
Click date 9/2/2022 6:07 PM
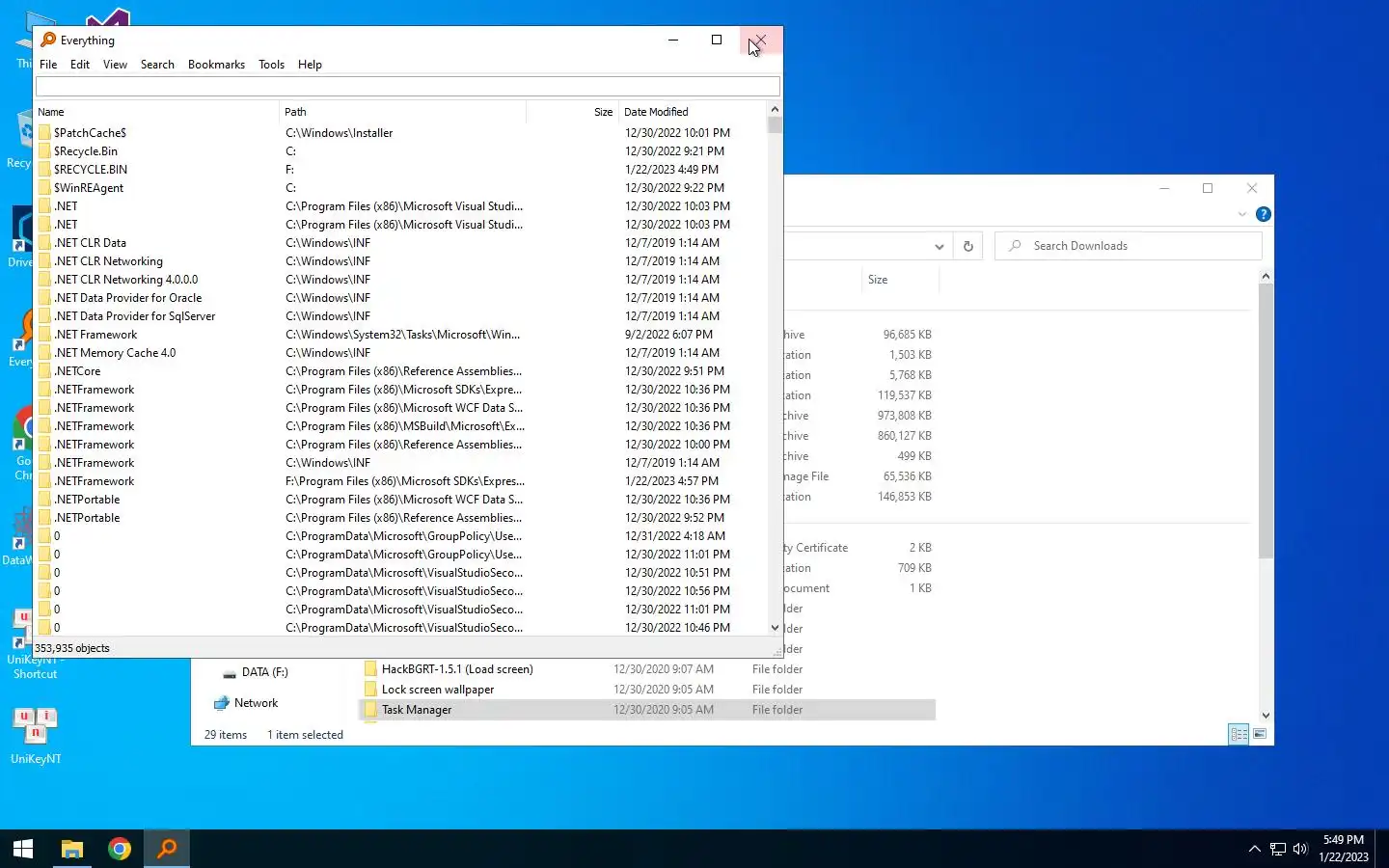tap(668, 335)
